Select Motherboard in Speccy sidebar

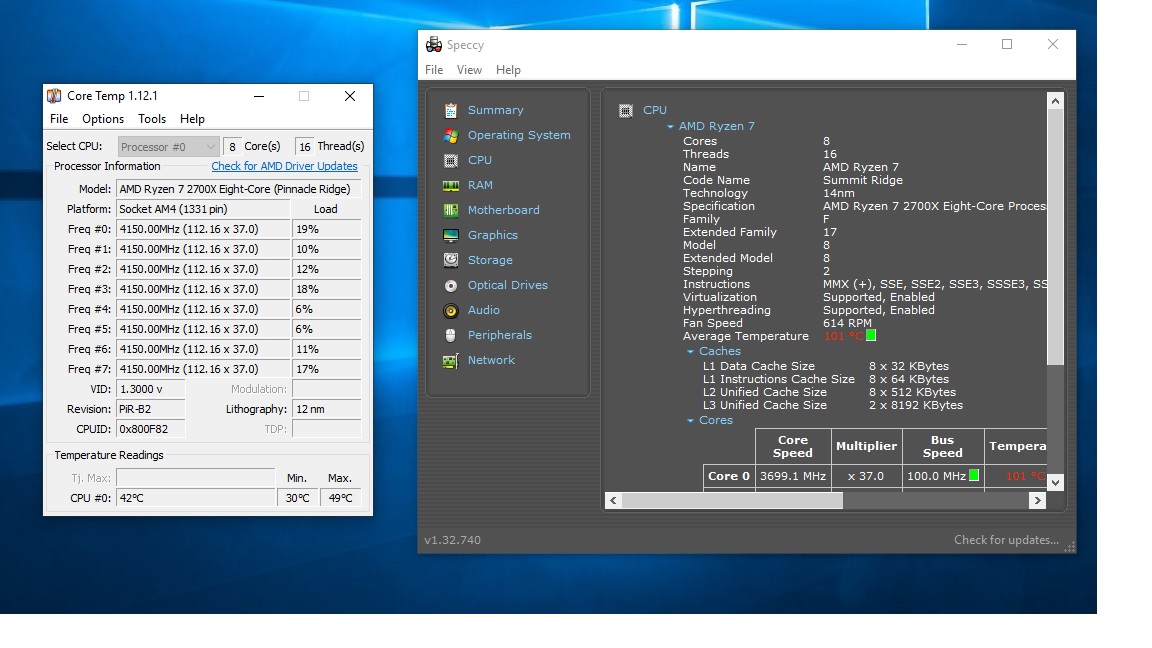click(x=503, y=210)
